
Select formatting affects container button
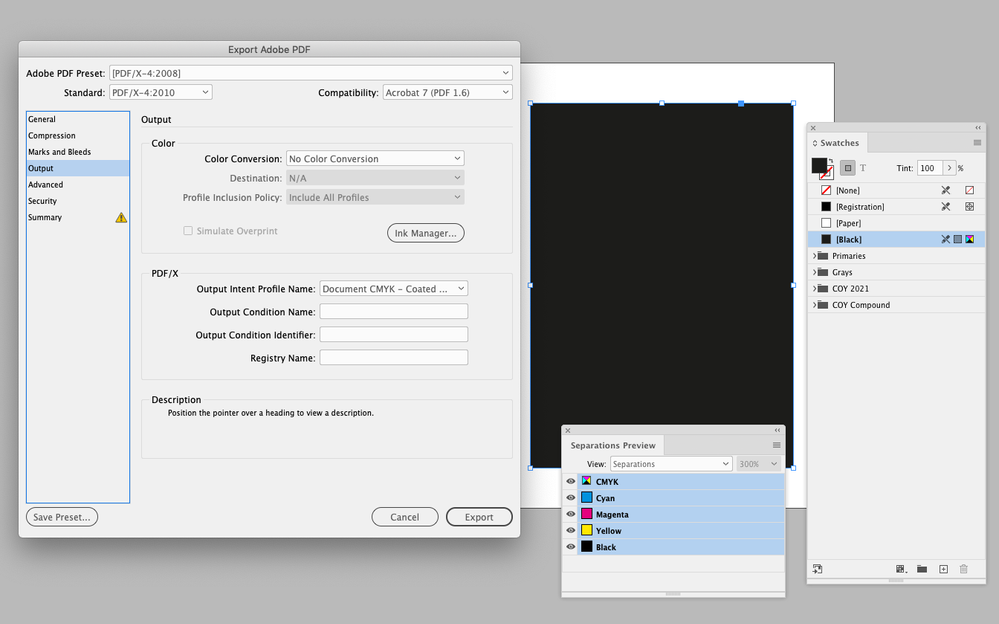pyautogui.click(x=847, y=168)
